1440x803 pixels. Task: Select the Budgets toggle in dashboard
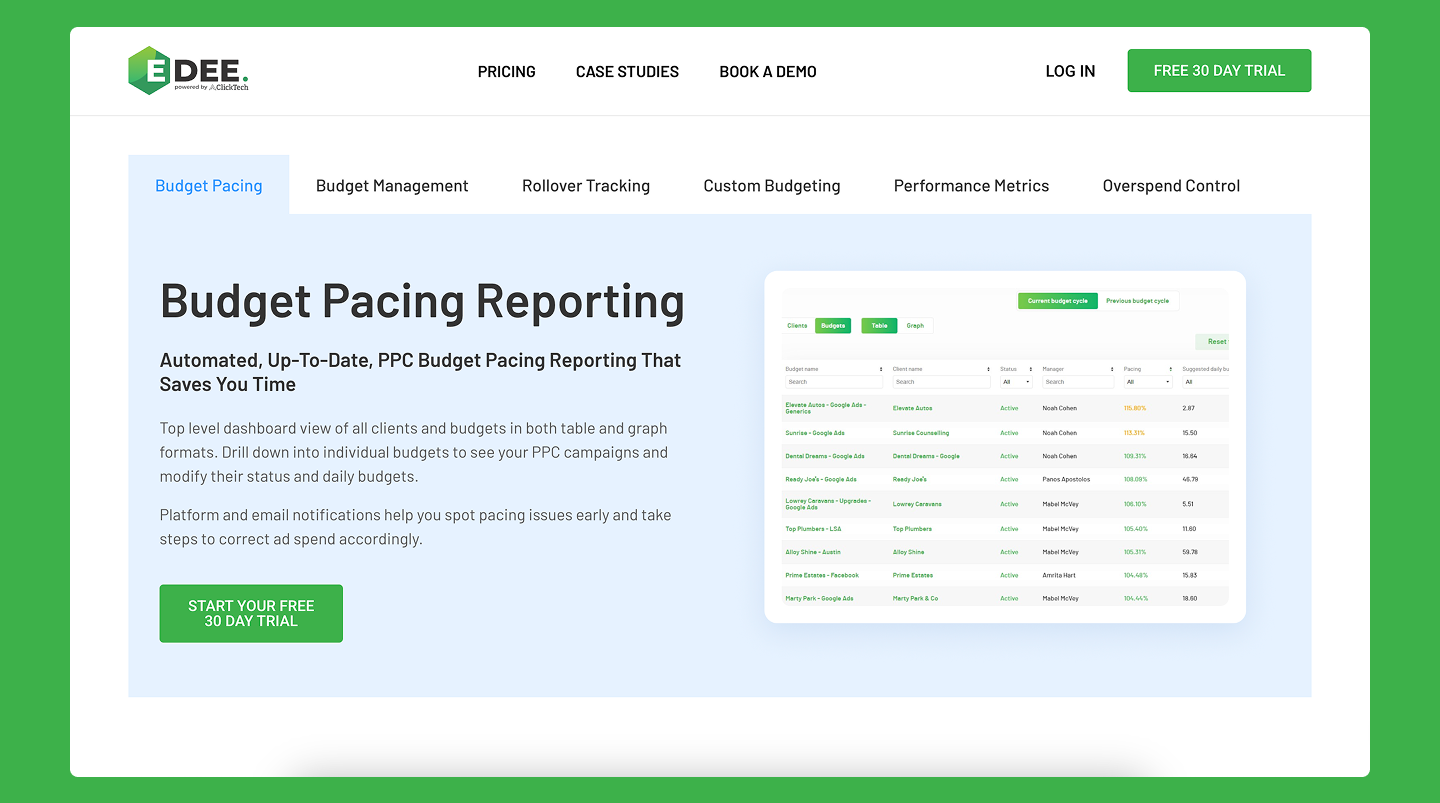[x=833, y=325]
